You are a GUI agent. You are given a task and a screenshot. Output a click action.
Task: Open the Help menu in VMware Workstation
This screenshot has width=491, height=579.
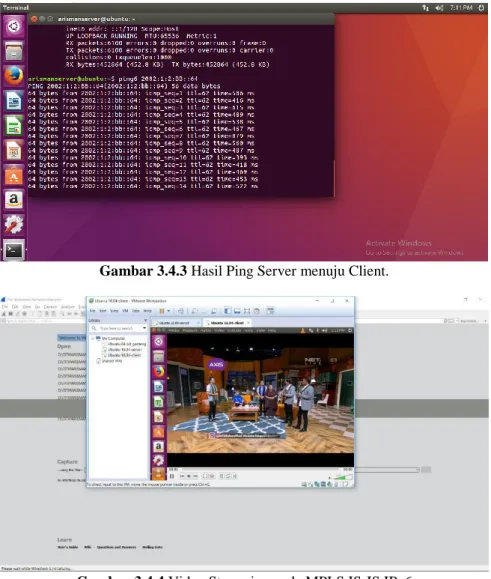click(147, 311)
